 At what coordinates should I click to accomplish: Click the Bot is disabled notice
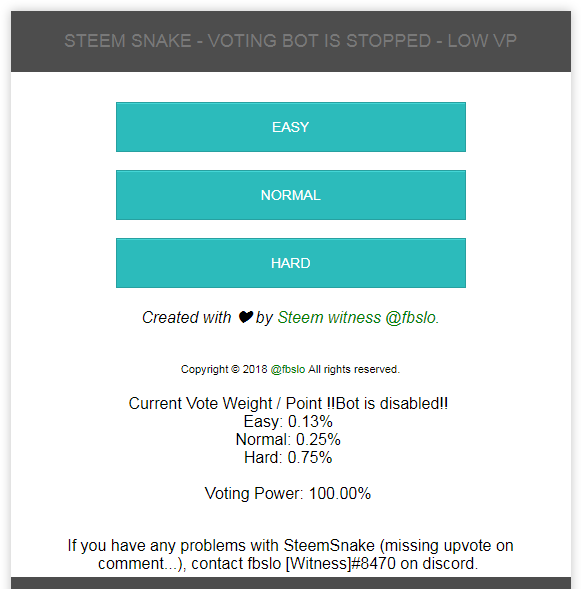tap(387, 403)
